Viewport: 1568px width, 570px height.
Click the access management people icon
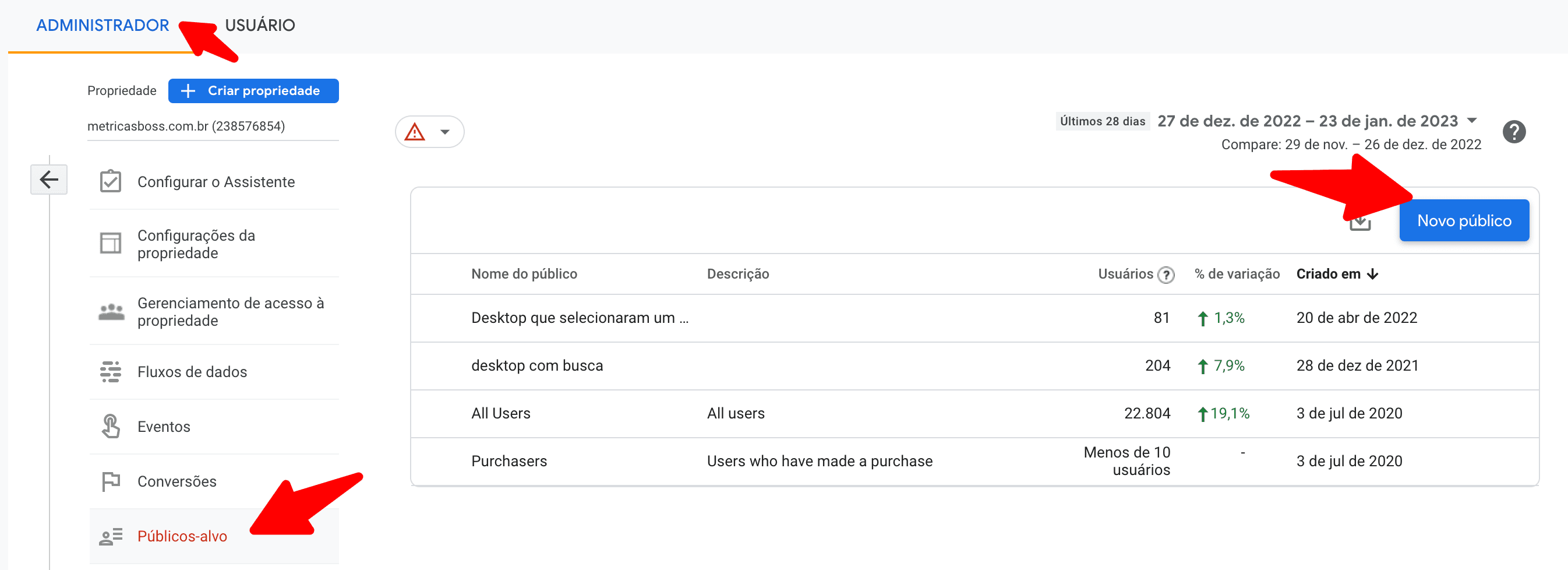(x=111, y=312)
